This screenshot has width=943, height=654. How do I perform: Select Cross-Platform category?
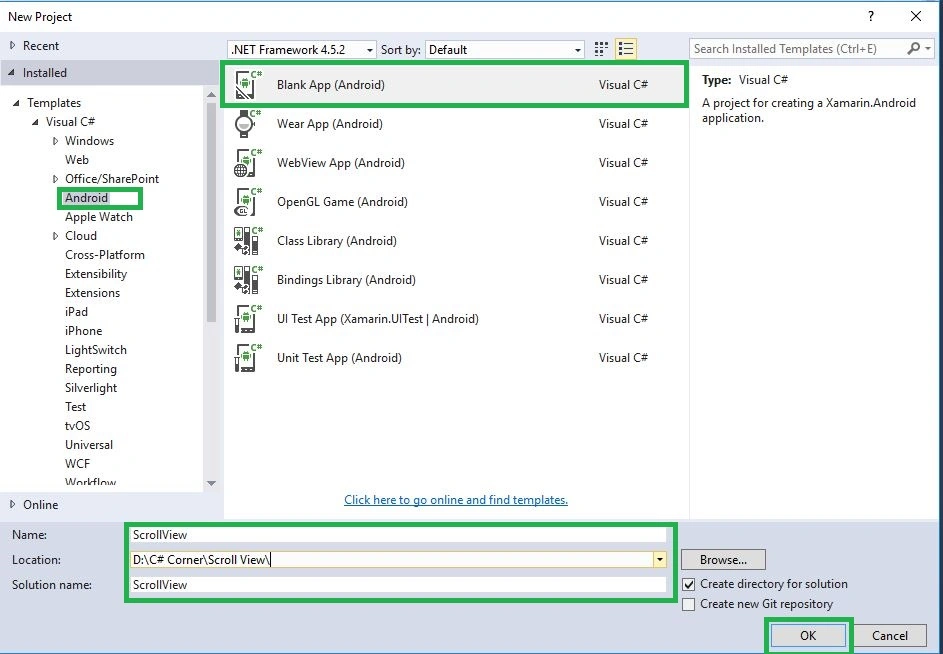(x=105, y=255)
